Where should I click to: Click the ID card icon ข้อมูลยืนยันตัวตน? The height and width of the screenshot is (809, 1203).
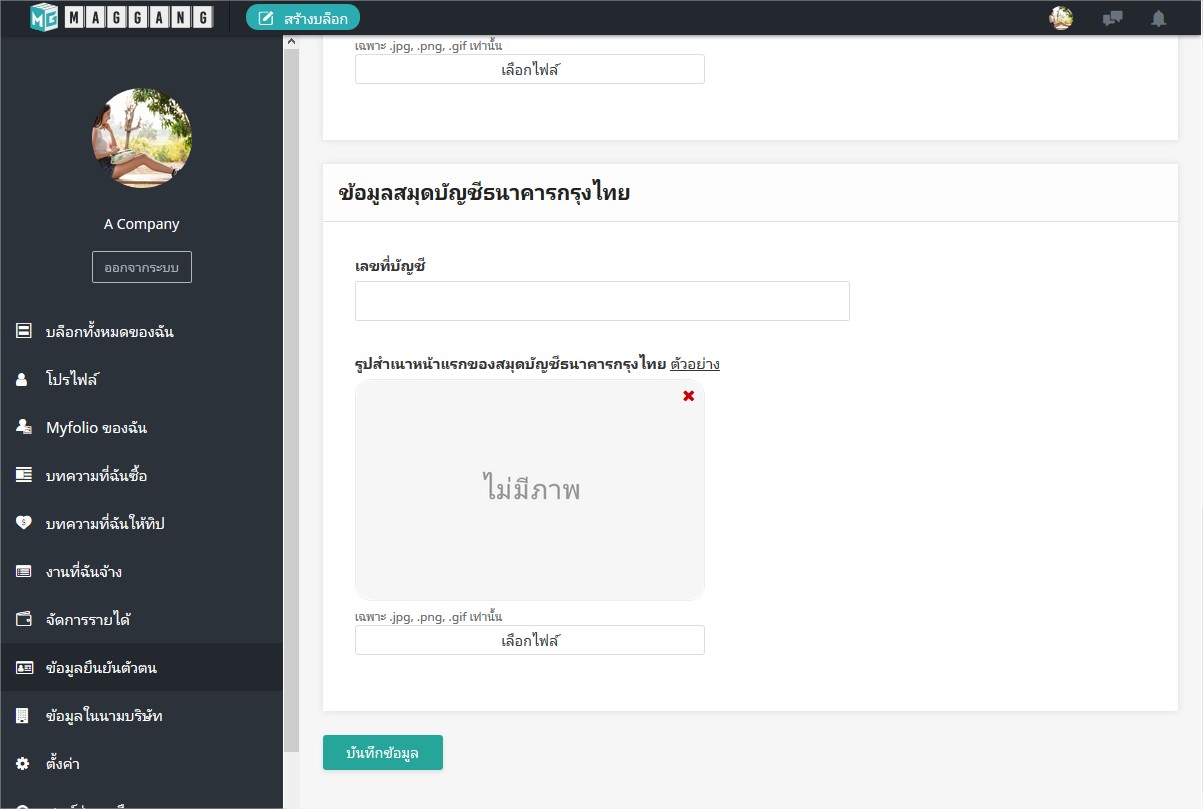coord(23,667)
